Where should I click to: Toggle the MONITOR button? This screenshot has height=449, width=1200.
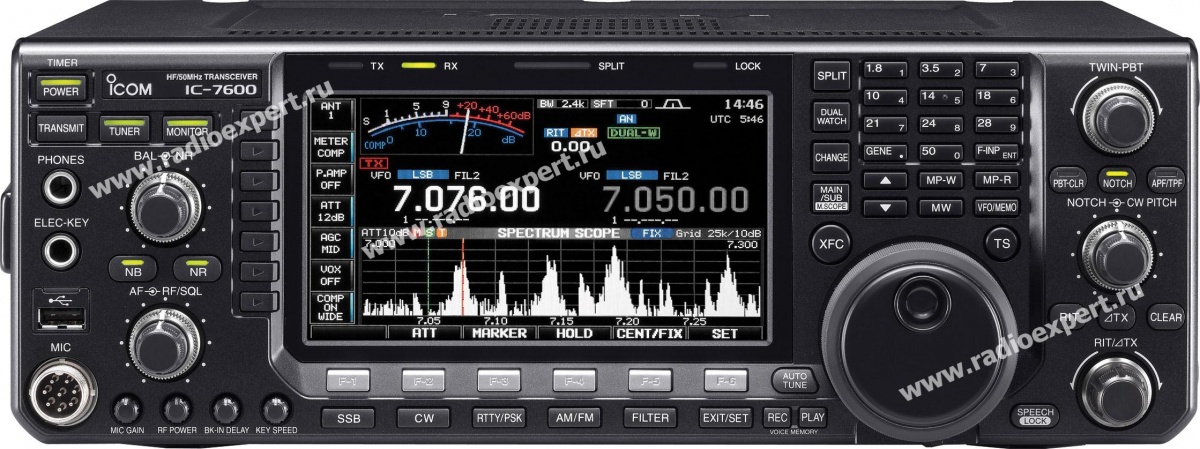(x=187, y=128)
